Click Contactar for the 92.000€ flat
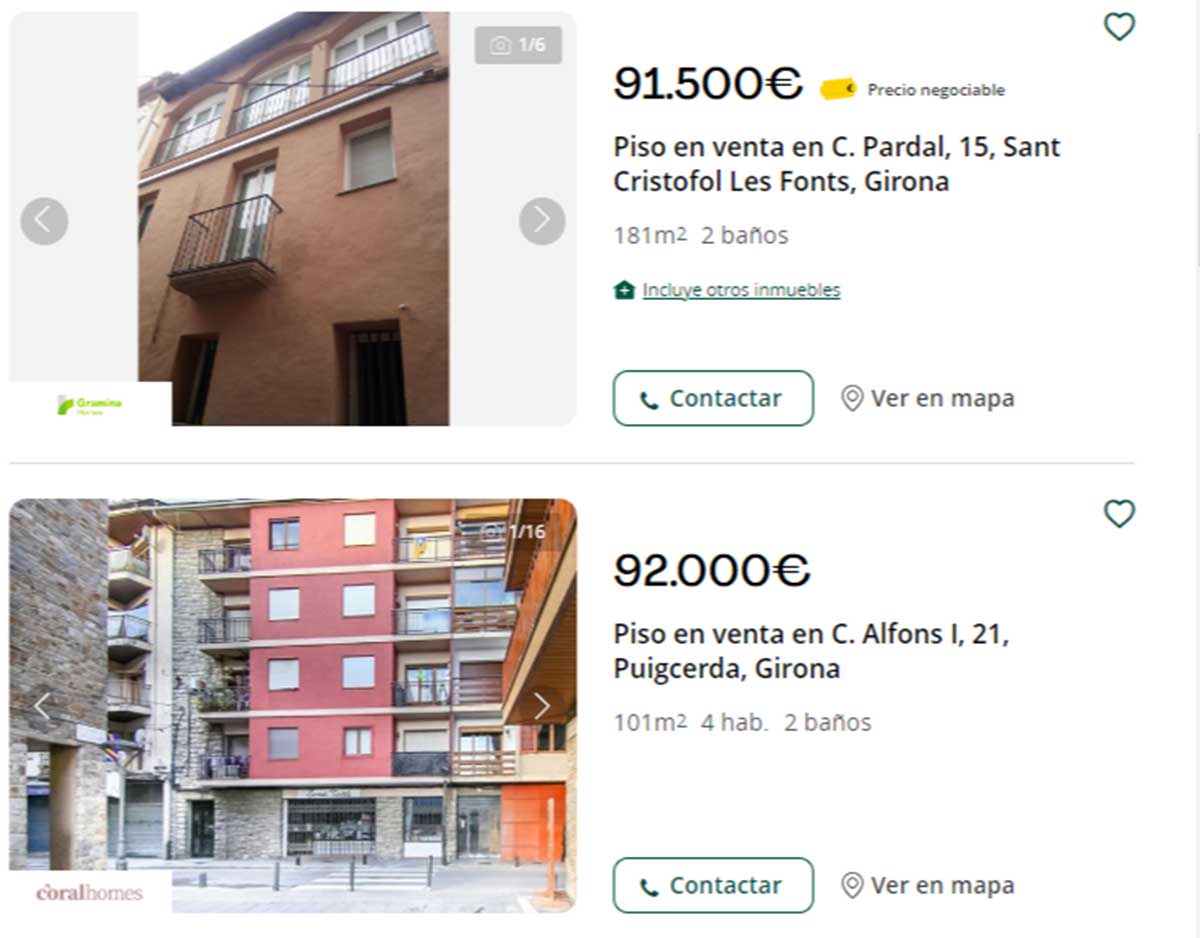 point(713,885)
